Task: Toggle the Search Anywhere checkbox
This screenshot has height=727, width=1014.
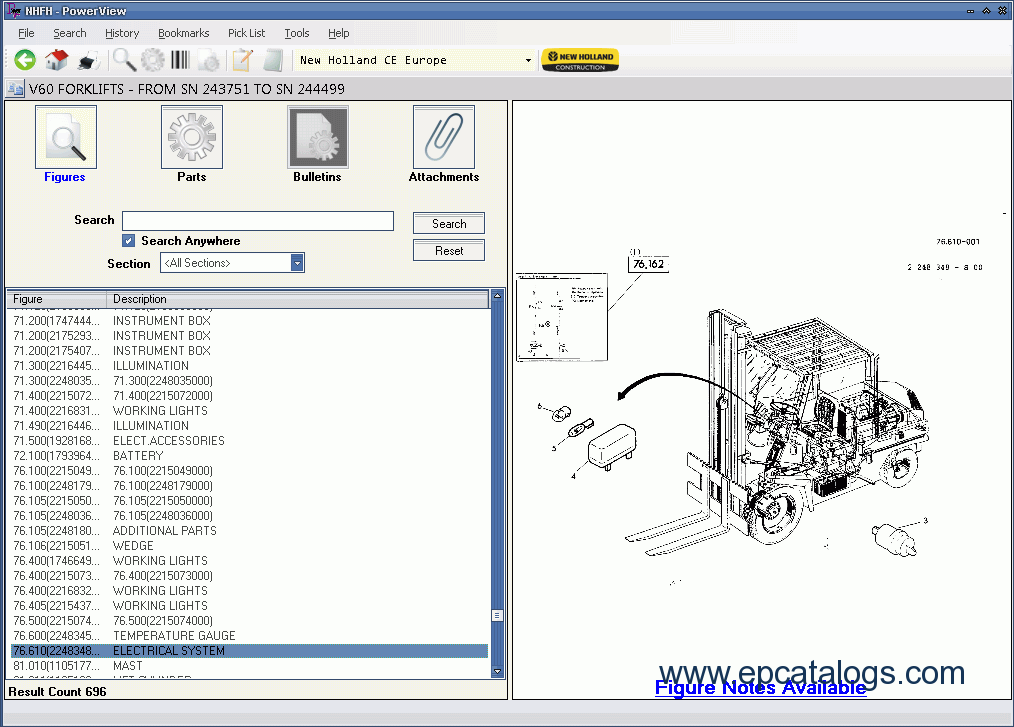Action: [129, 241]
